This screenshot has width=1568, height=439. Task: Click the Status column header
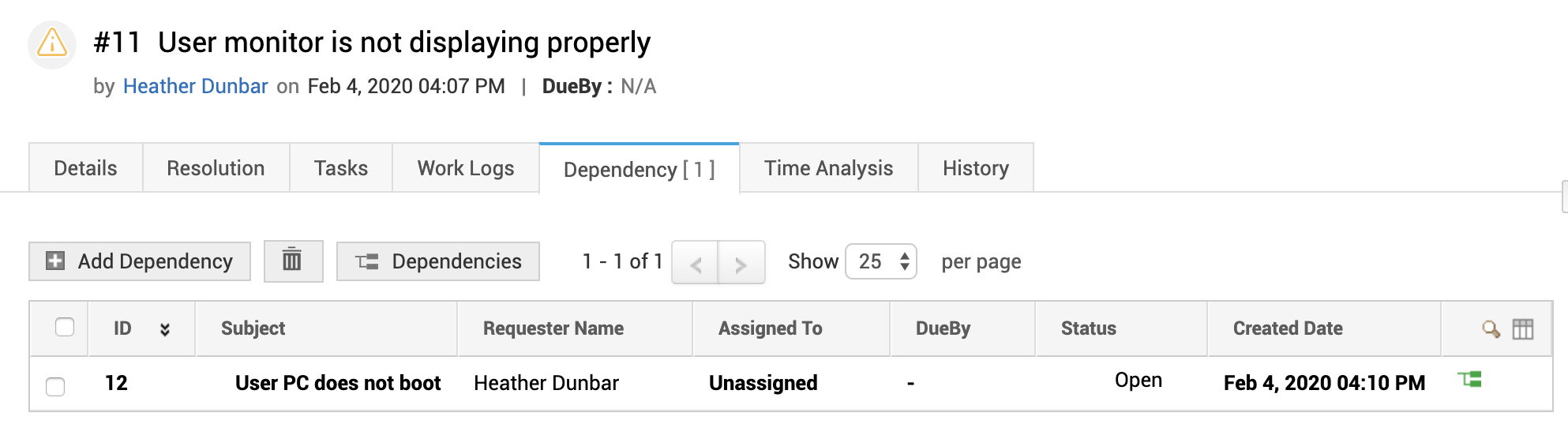[x=1088, y=328]
